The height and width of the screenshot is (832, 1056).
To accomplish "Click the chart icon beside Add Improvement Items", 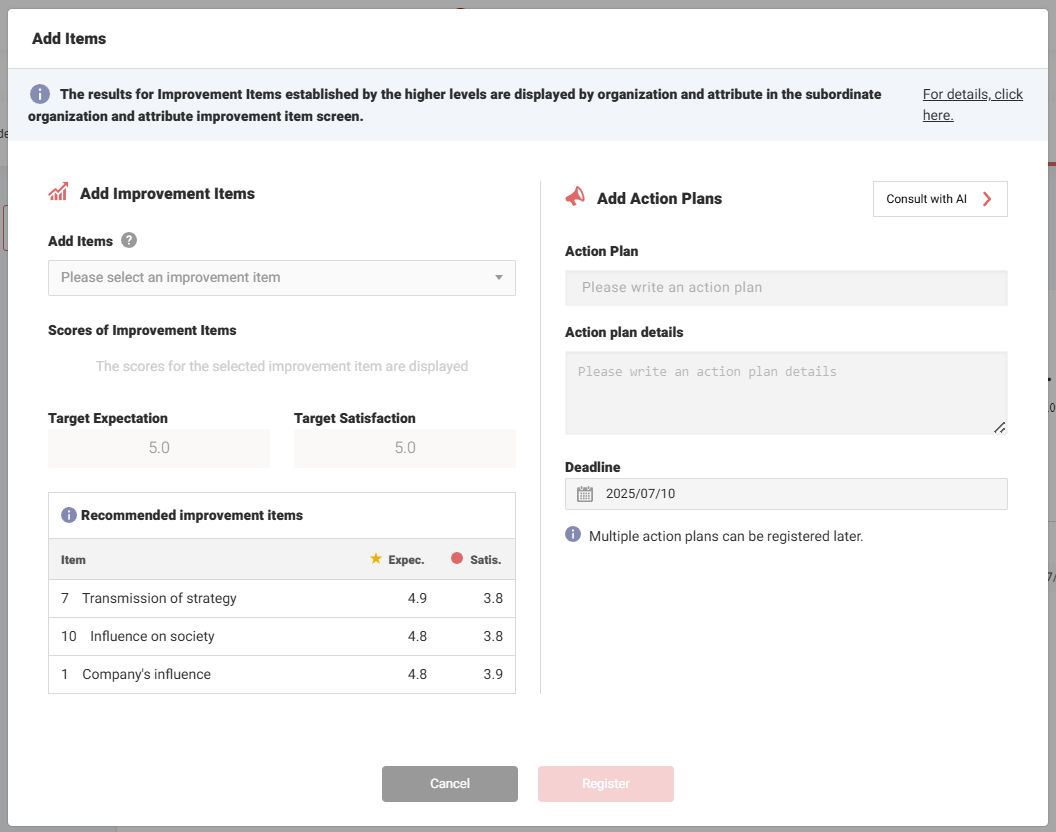I will 58,193.
